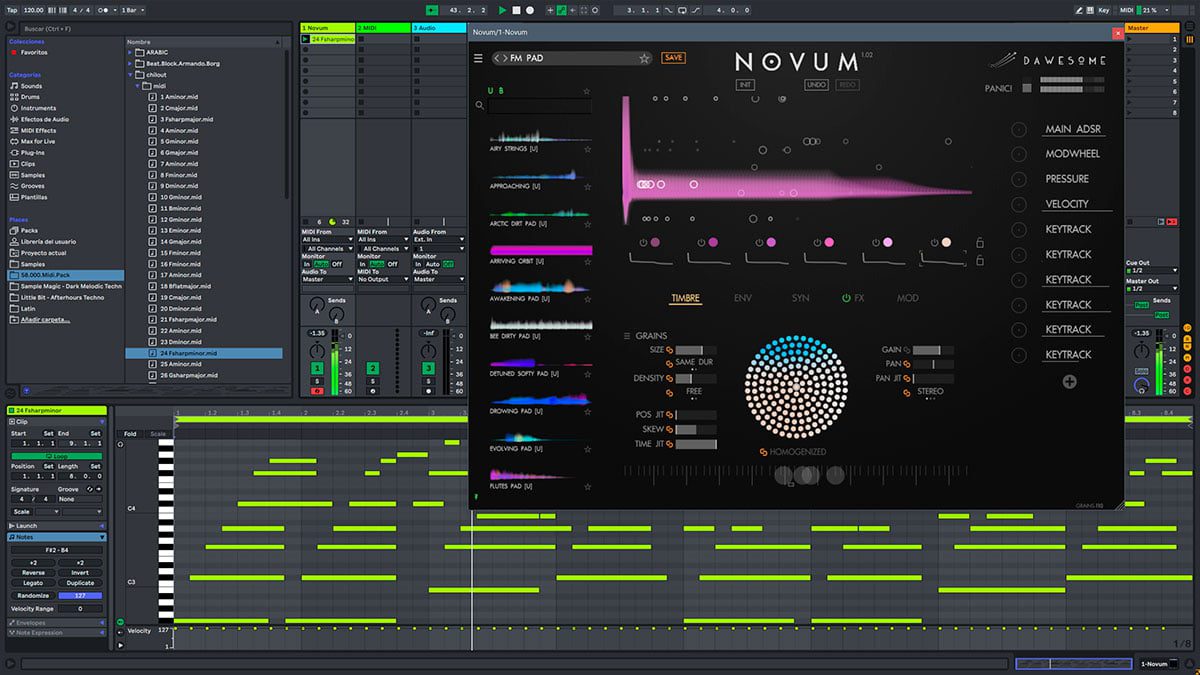Open the Instruments browser category
Screen dimensions: 1200x675
point(38,108)
